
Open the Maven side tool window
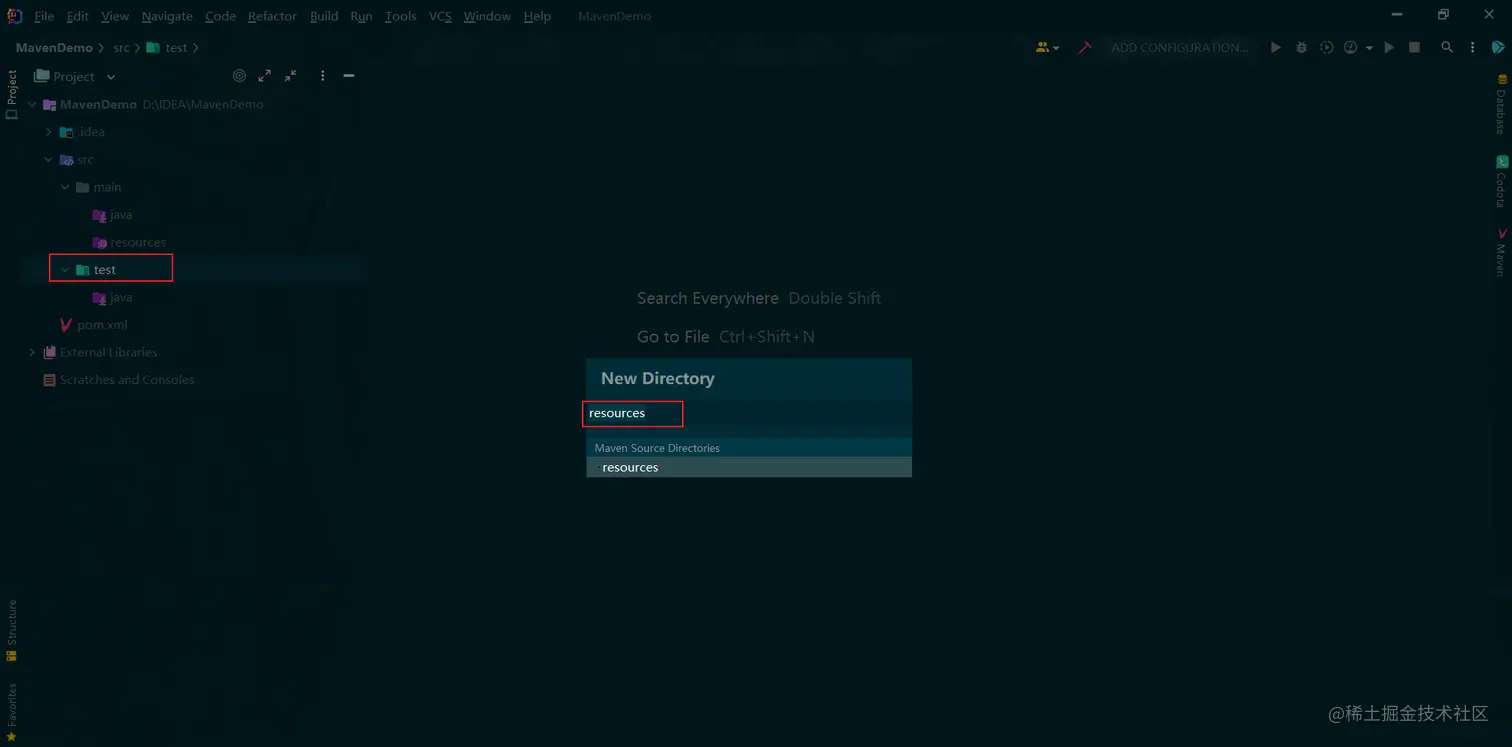pos(1501,251)
